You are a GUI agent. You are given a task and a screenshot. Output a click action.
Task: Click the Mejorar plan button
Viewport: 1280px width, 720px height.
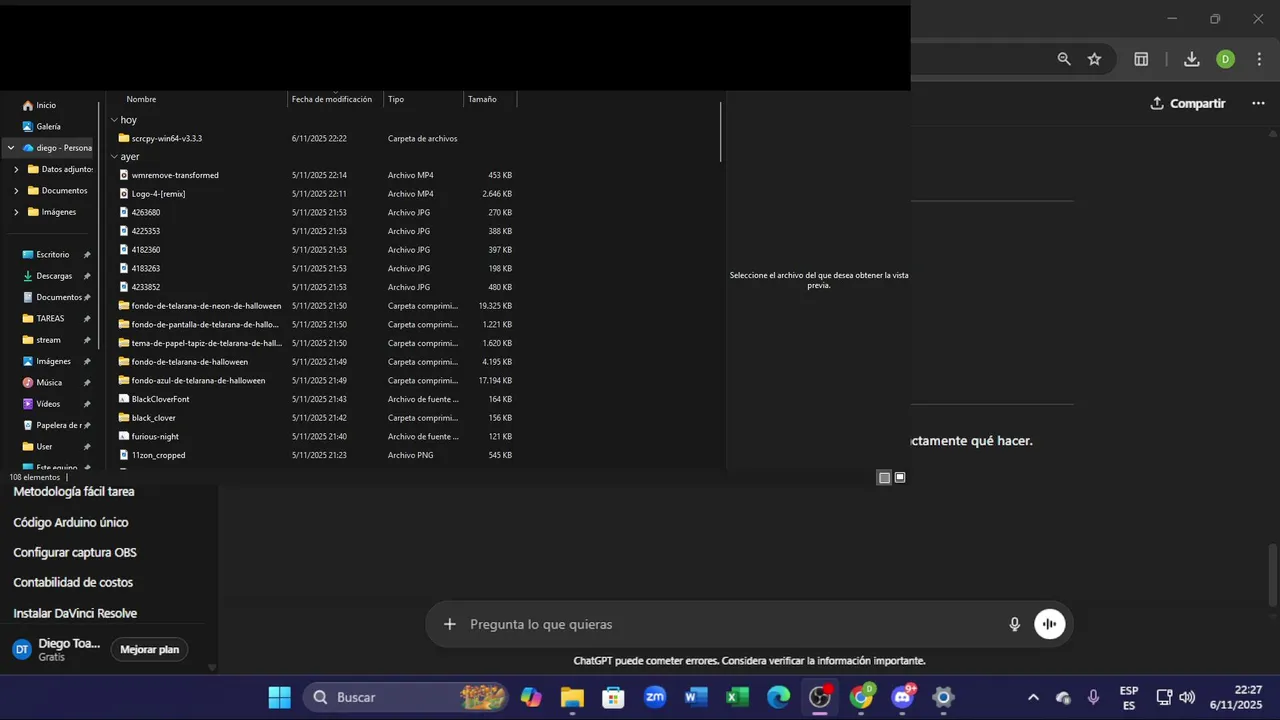coord(149,649)
